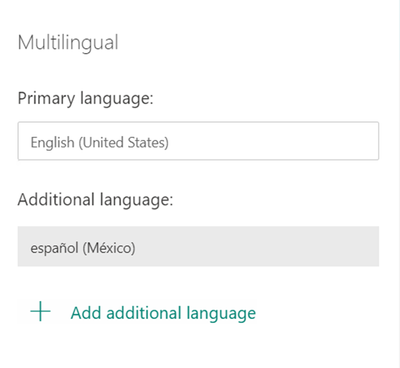
Task: Click the Add additional language link
Action: [163, 313]
